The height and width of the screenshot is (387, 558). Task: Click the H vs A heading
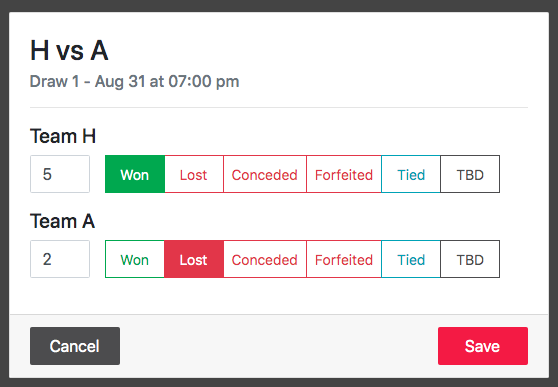[69, 51]
